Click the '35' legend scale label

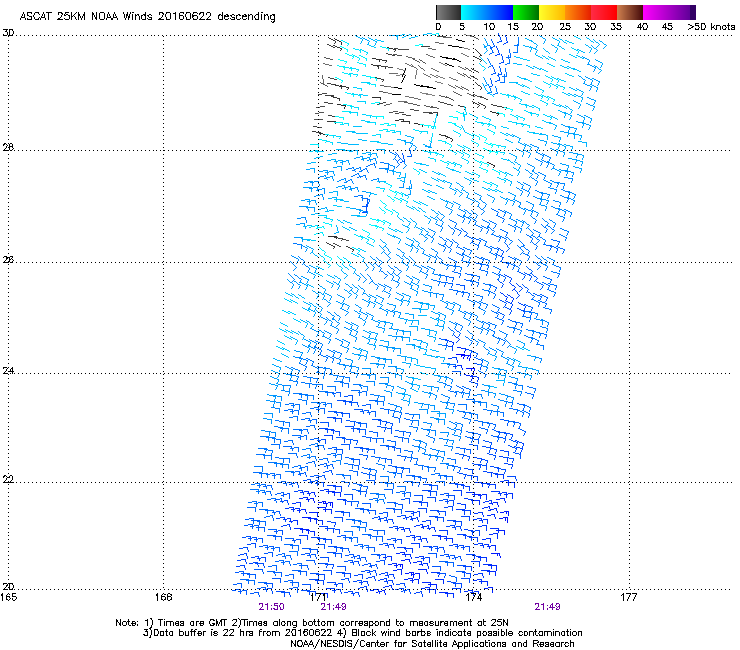coord(616,27)
